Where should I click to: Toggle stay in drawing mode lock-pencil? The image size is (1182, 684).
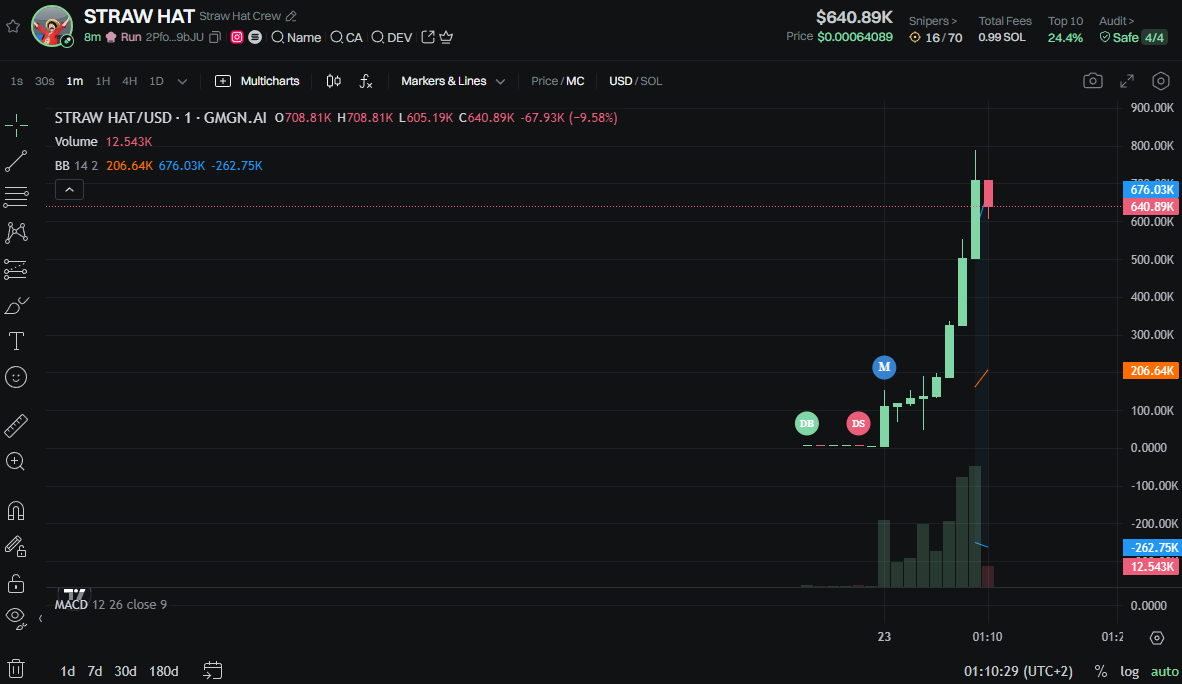pos(16,547)
